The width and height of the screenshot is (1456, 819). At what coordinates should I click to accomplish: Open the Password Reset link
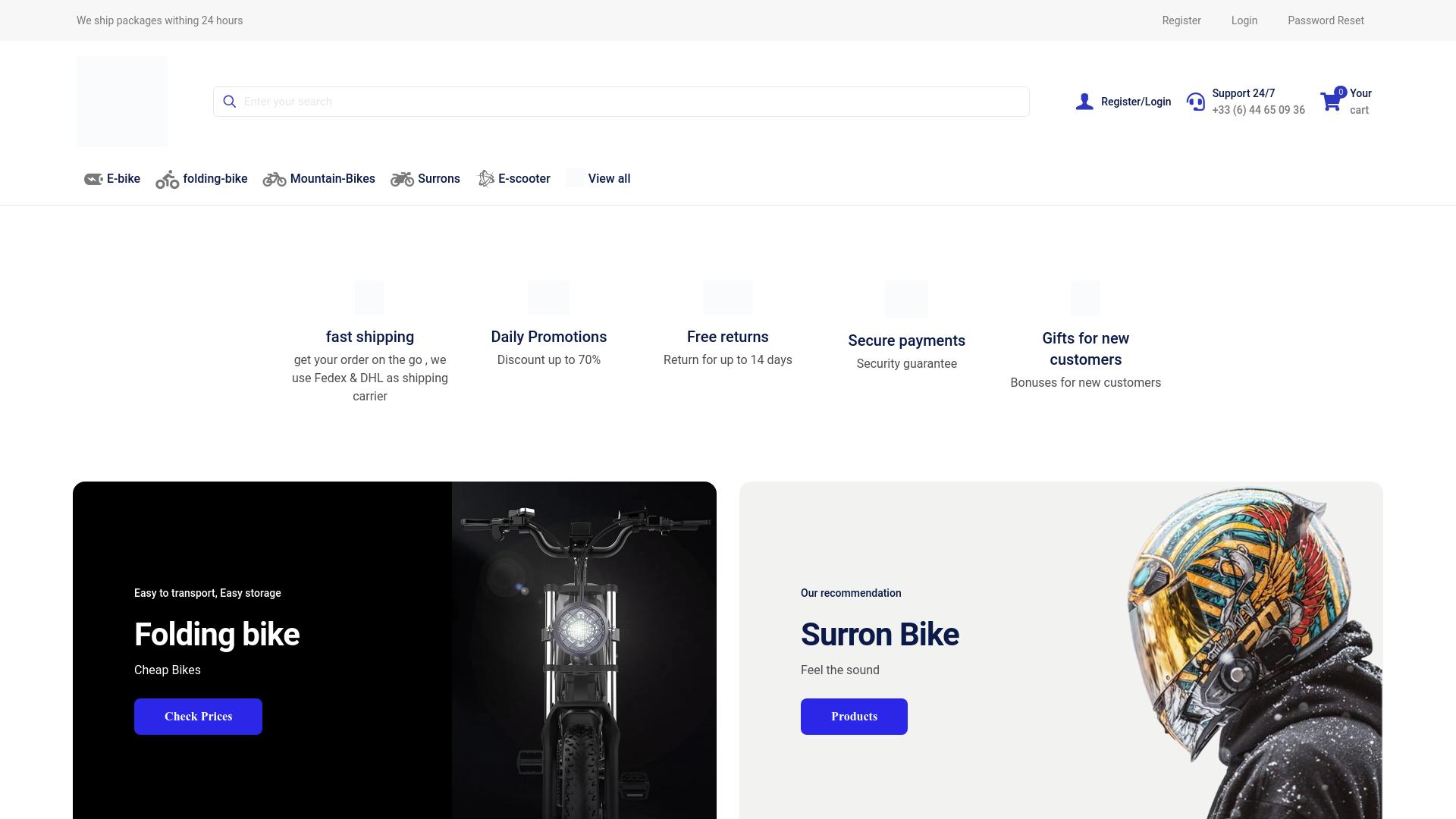click(1326, 20)
